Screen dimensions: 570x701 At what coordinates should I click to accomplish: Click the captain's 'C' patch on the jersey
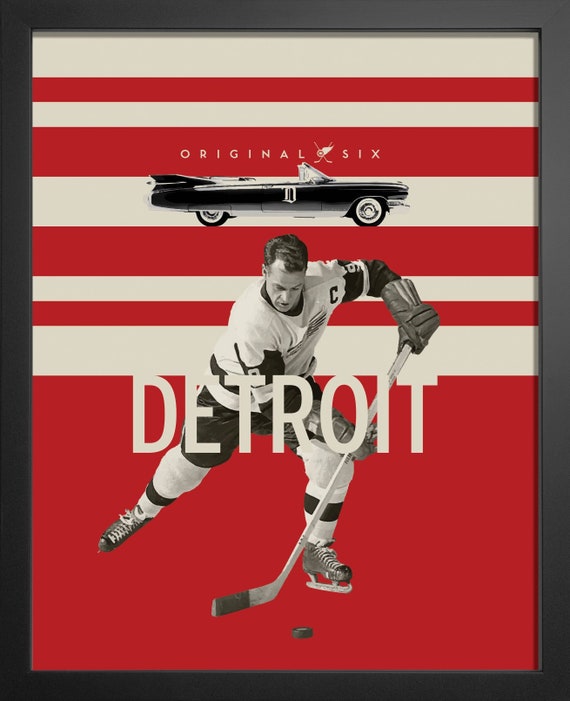335,294
